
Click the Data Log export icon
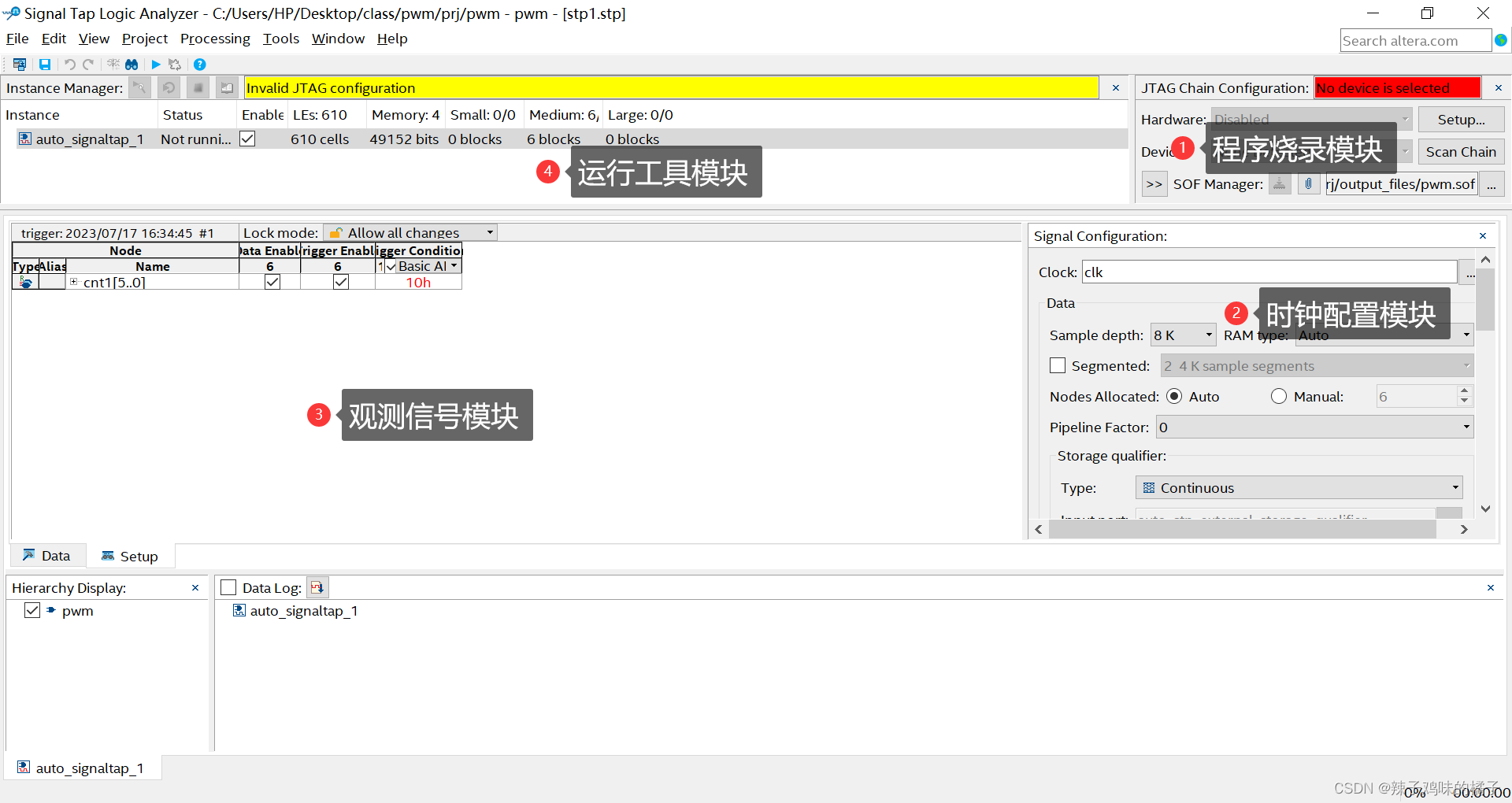click(317, 587)
